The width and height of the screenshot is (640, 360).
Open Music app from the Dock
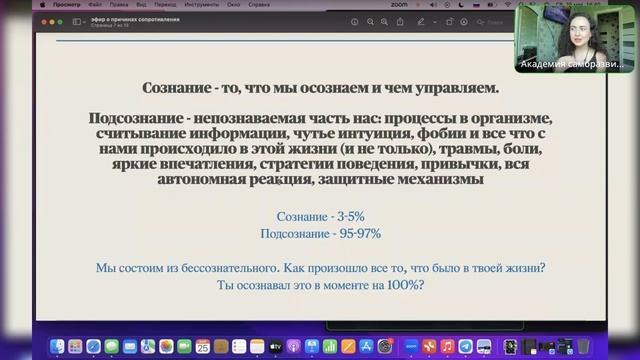click(x=447, y=347)
